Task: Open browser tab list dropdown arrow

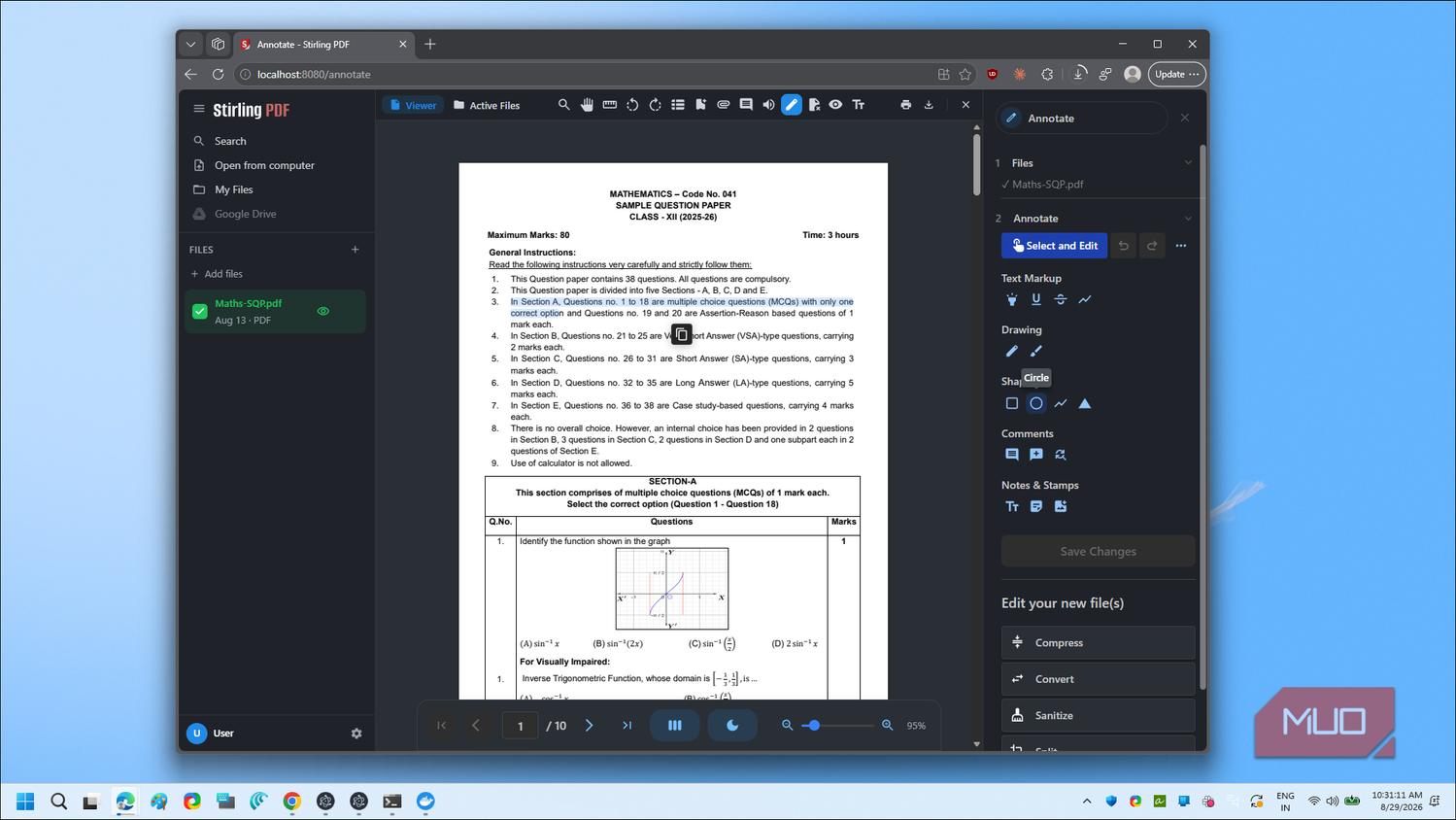Action: [191, 44]
